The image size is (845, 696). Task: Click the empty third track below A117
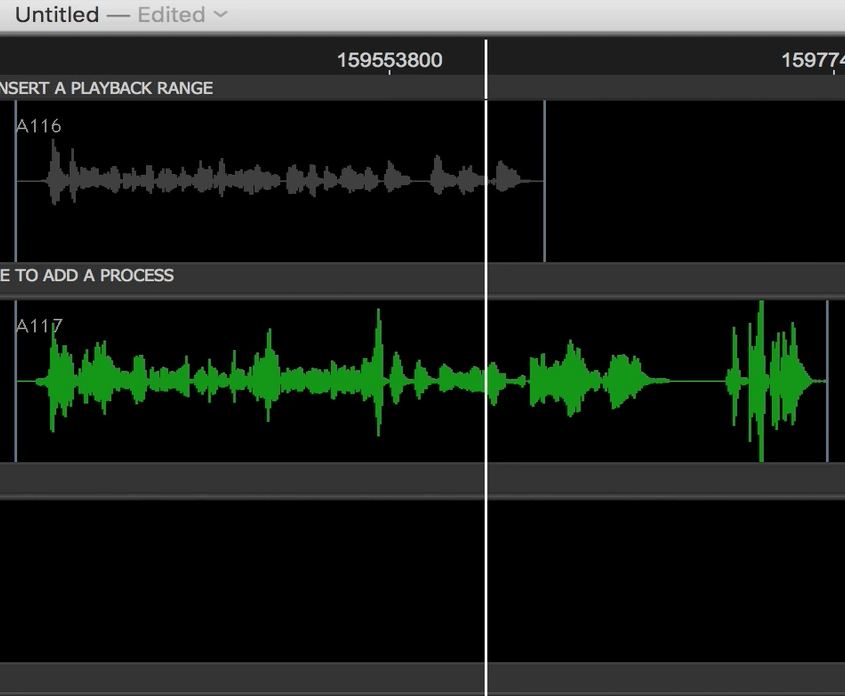pyautogui.click(x=422, y=580)
